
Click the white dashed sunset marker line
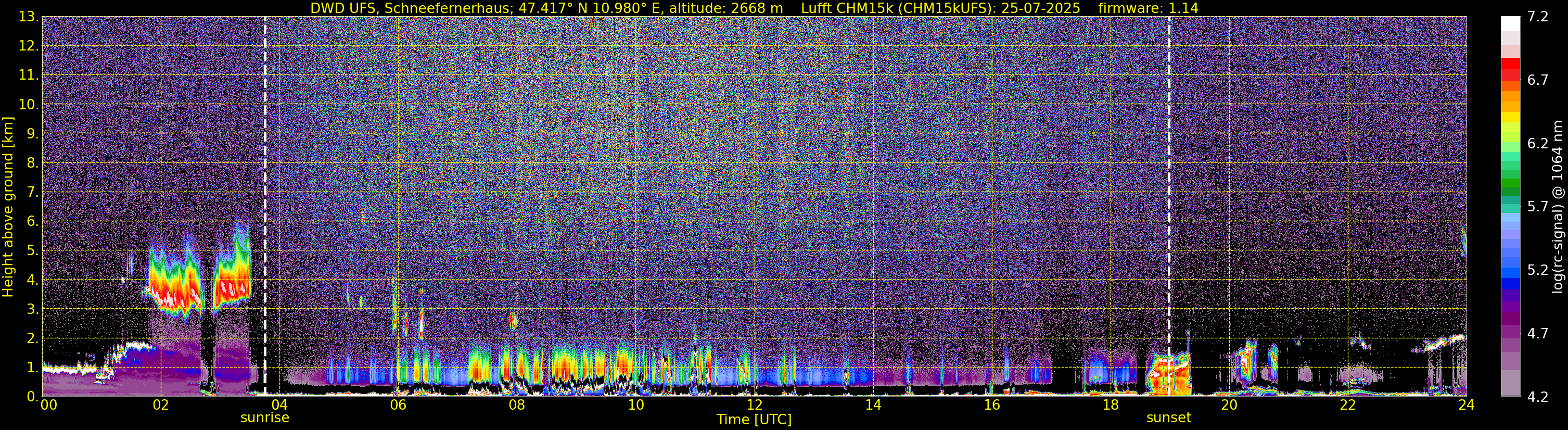[x=1169, y=206]
